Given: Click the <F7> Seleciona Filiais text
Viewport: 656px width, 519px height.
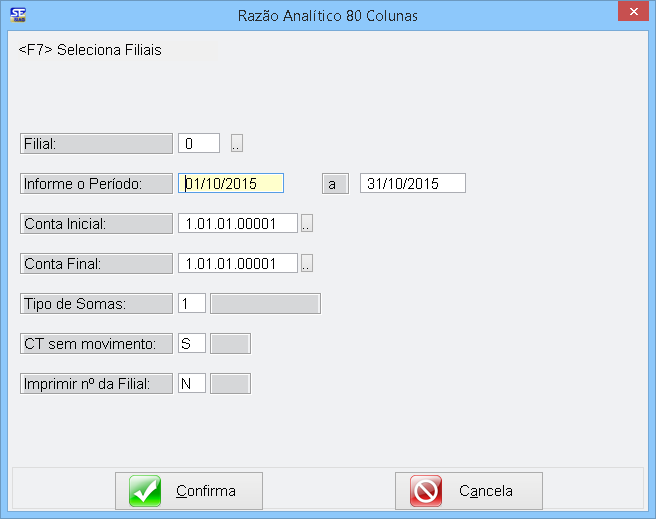Looking at the screenshot, I should click(x=90, y=50).
